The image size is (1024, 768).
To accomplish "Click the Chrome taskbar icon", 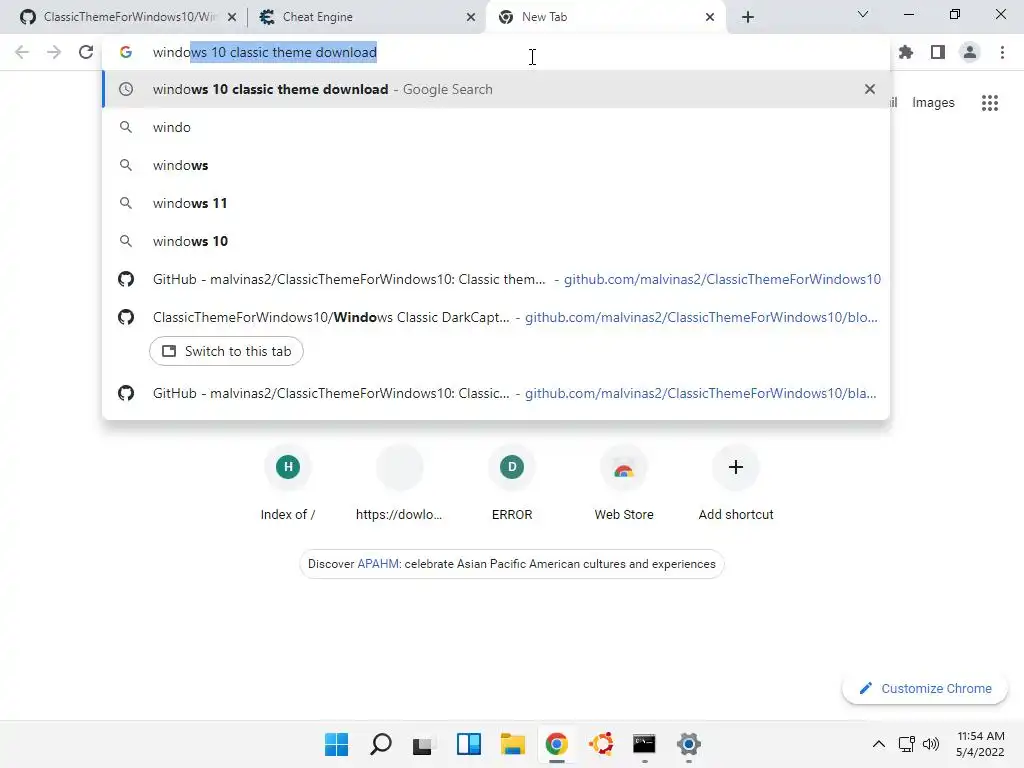I will point(556,744).
